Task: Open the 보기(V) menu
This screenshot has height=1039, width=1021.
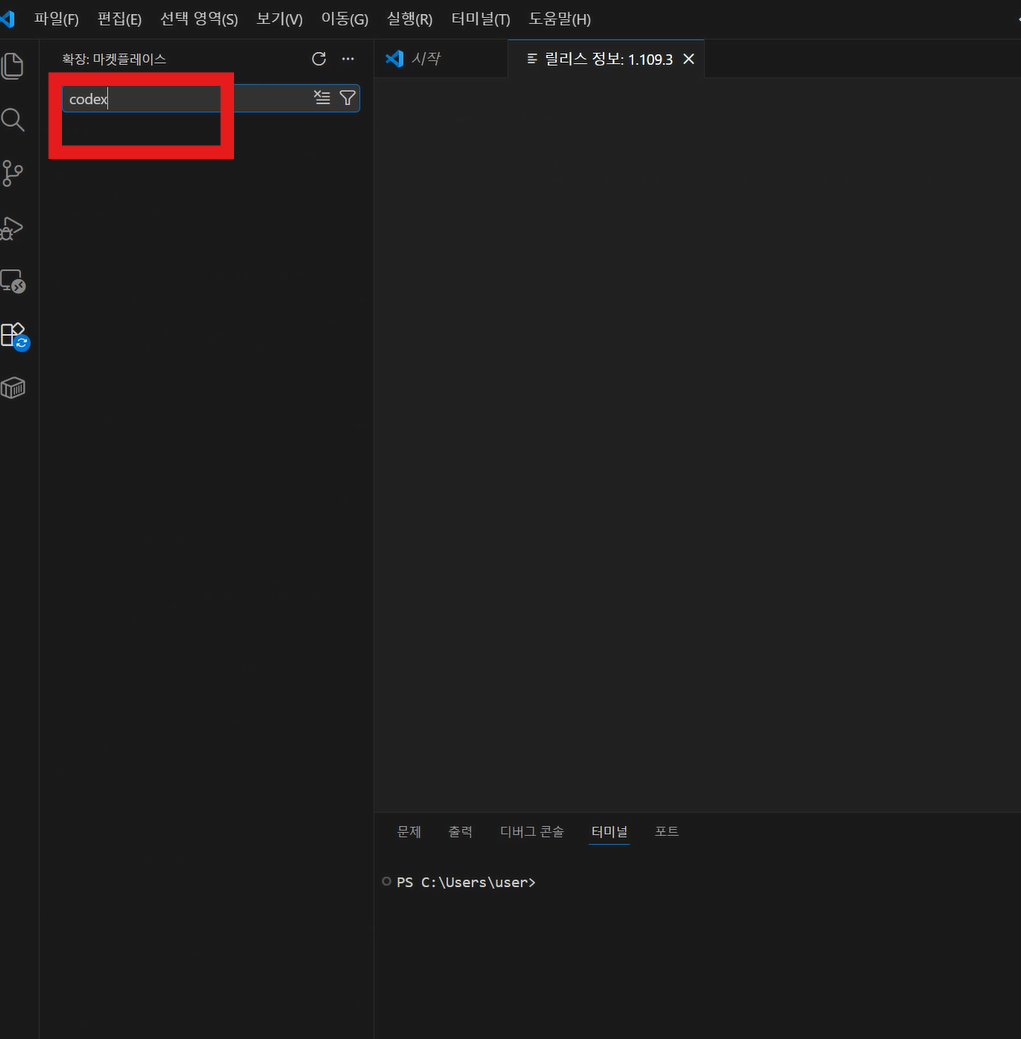Action: coord(279,19)
